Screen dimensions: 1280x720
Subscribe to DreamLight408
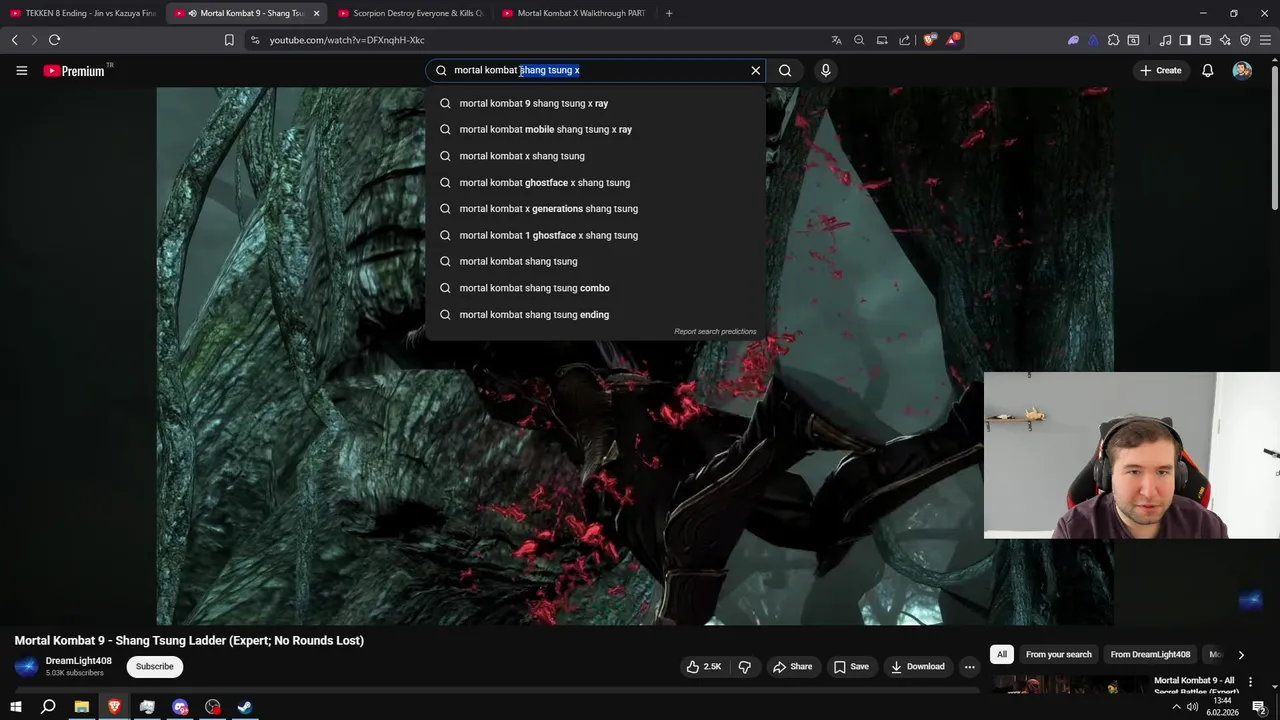[x=155, y=666]
